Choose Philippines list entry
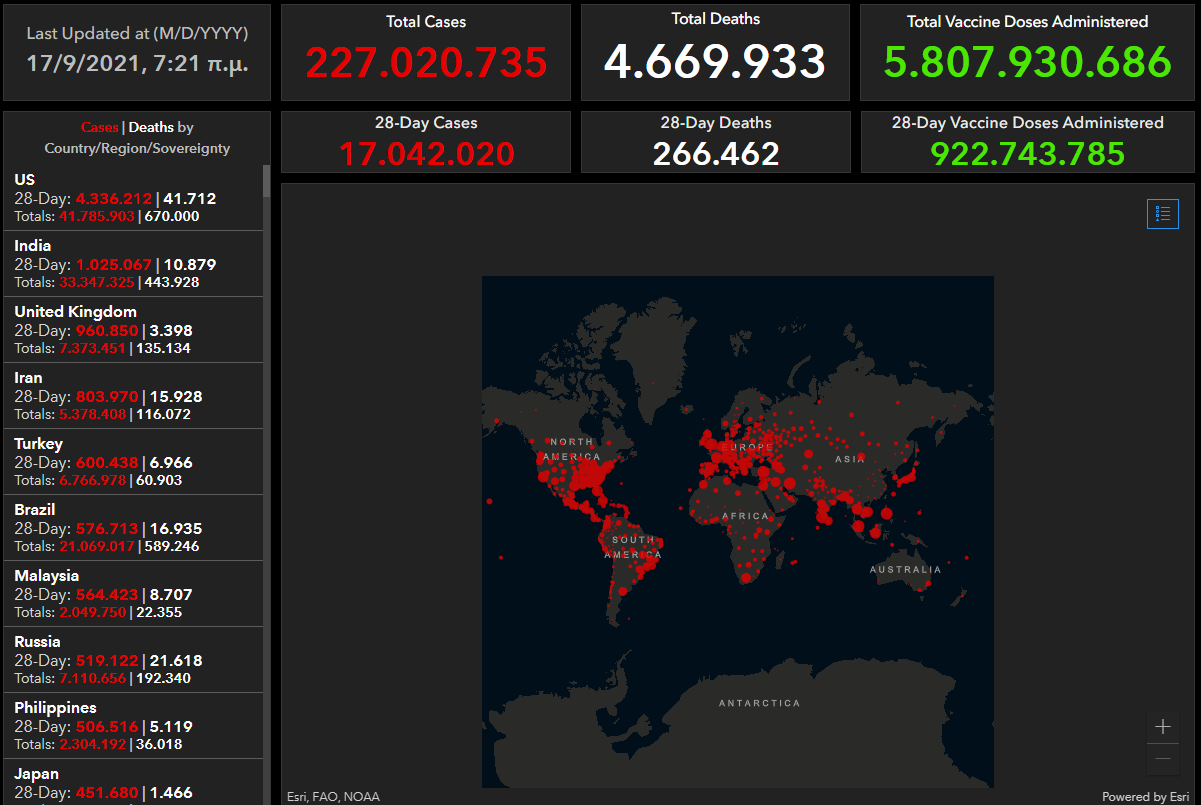The height and width of the screenshot is (805, 1201). coord(132,726)
